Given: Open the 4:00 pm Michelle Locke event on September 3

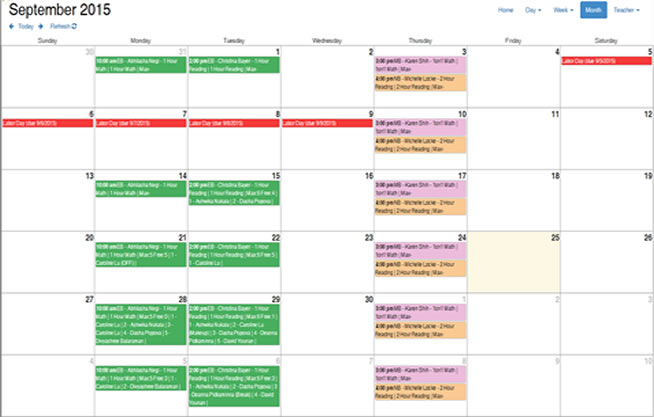Looking at the screenshot, I should [420, 83].
